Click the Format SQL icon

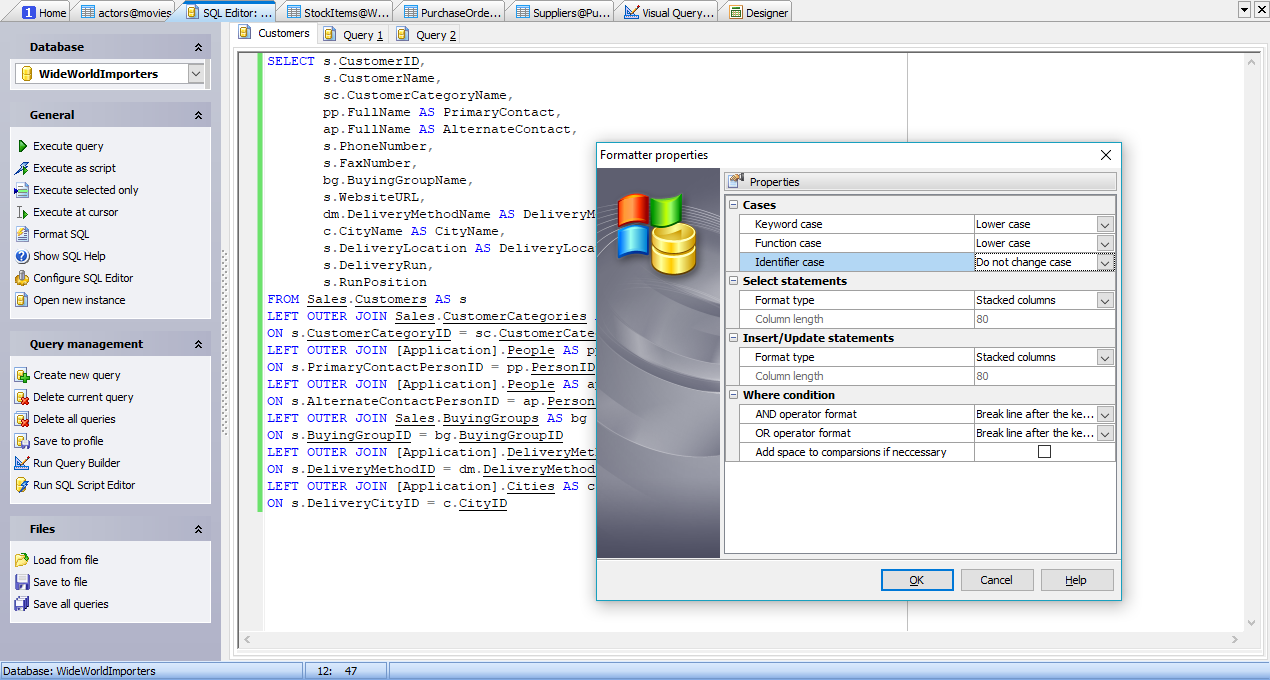pos(22,234)
